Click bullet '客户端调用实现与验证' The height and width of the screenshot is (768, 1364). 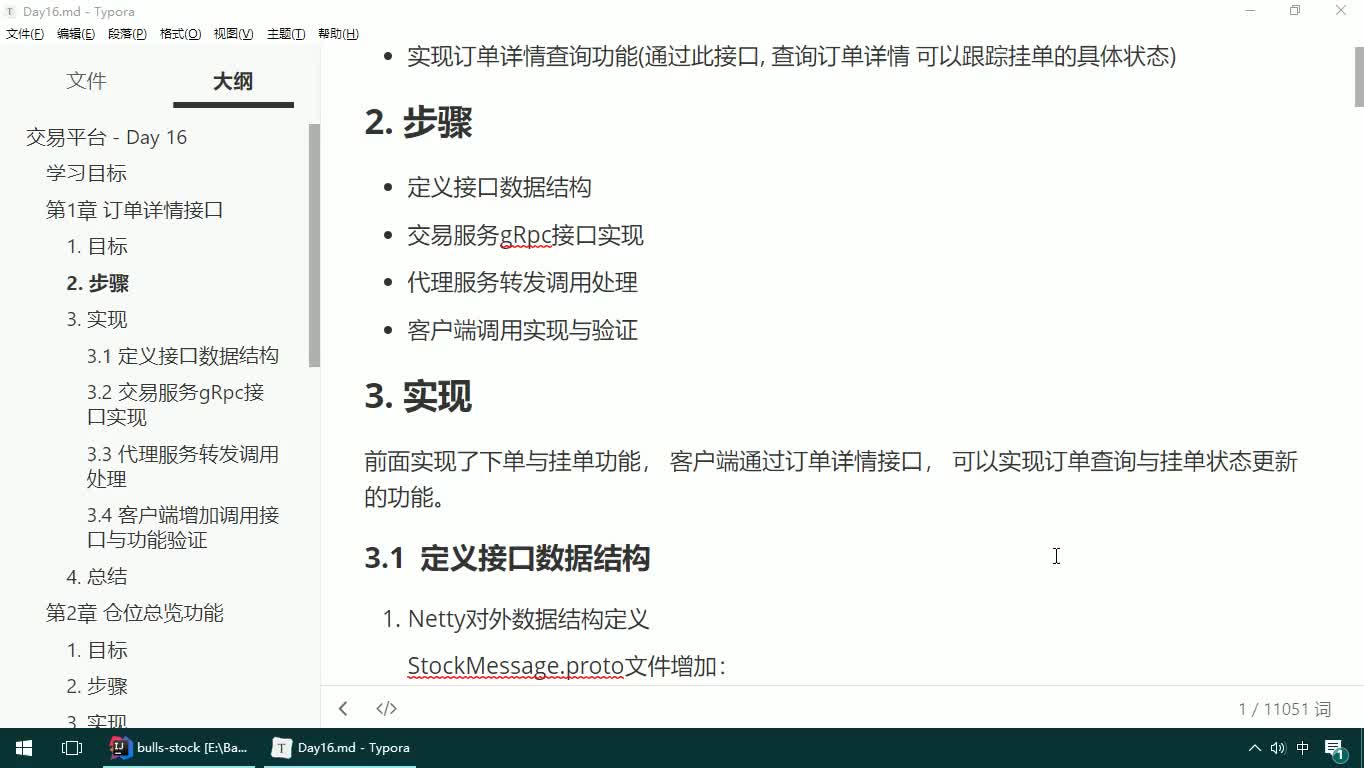pyautogui.click(x=522, y=330)
